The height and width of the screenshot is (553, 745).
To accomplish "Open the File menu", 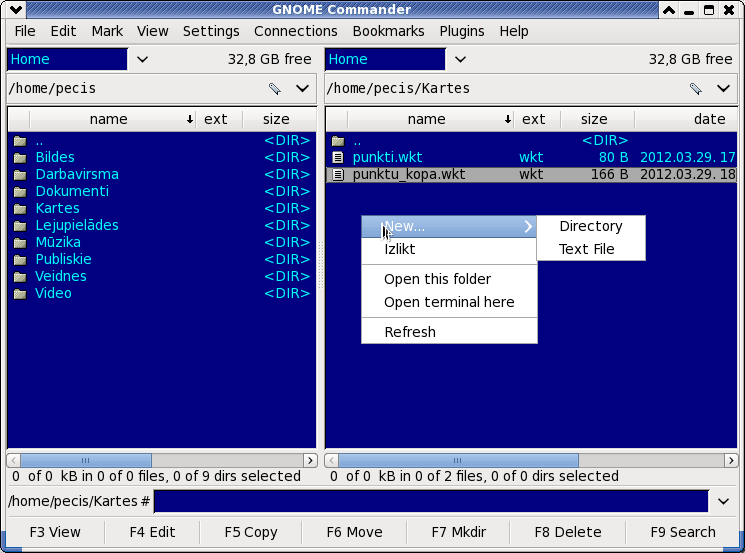I will [25, 31].
